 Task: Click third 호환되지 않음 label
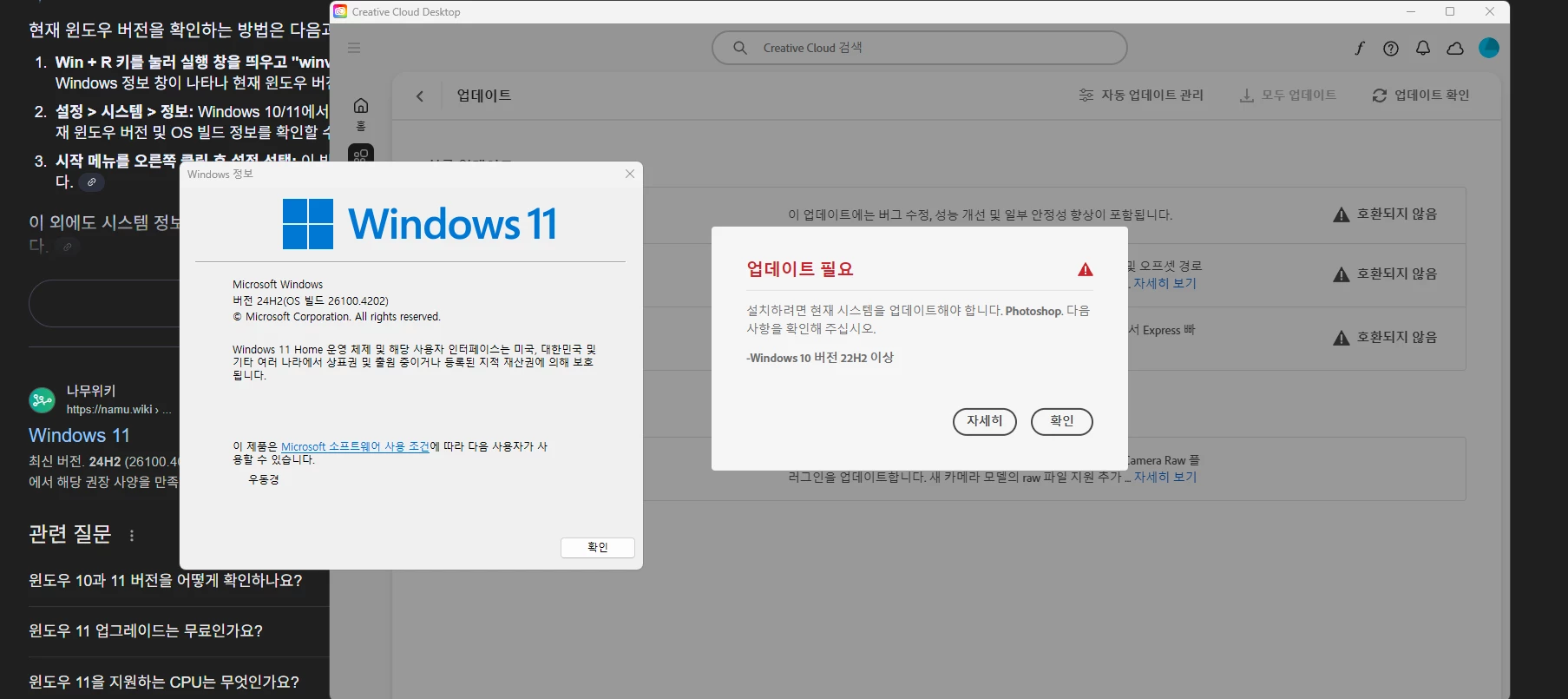[1397, 337]
